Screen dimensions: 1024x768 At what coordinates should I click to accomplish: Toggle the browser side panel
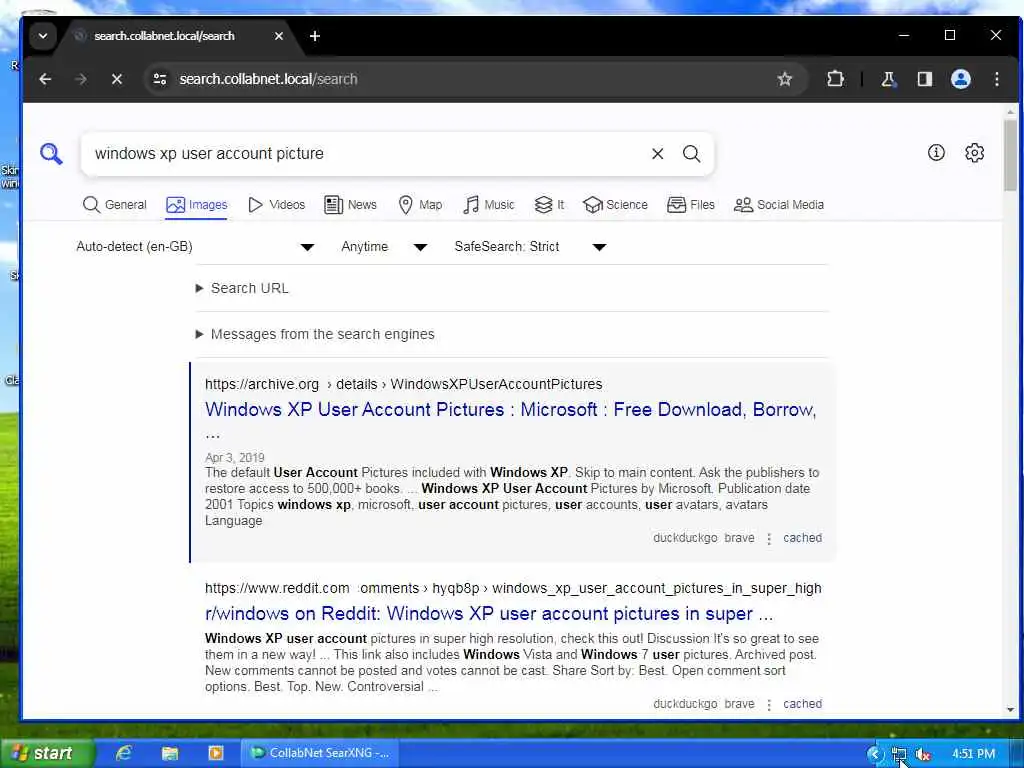coord(924,79)
